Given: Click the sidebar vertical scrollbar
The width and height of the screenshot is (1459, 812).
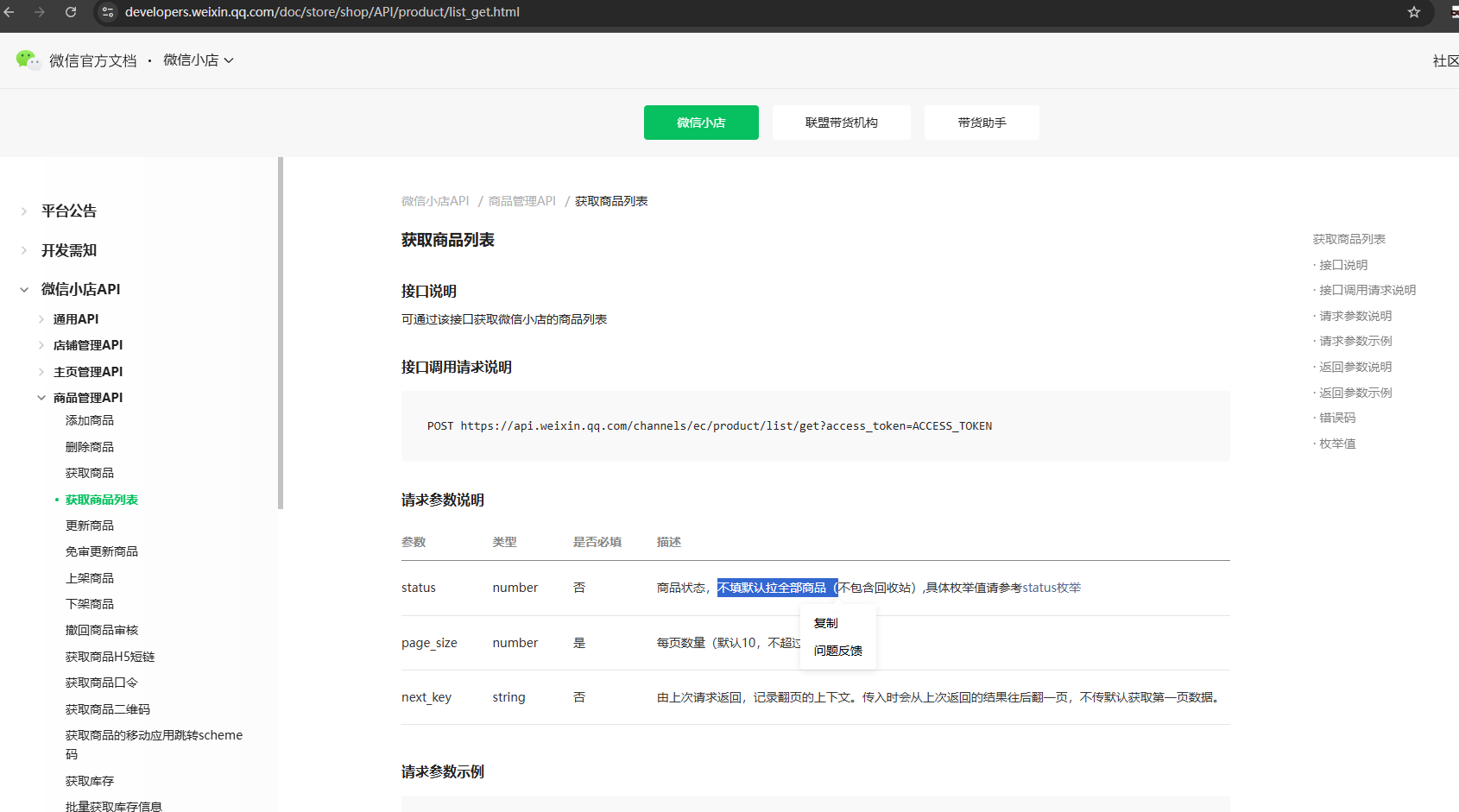Looking at the screenshot, I should [x=281, y=333].
